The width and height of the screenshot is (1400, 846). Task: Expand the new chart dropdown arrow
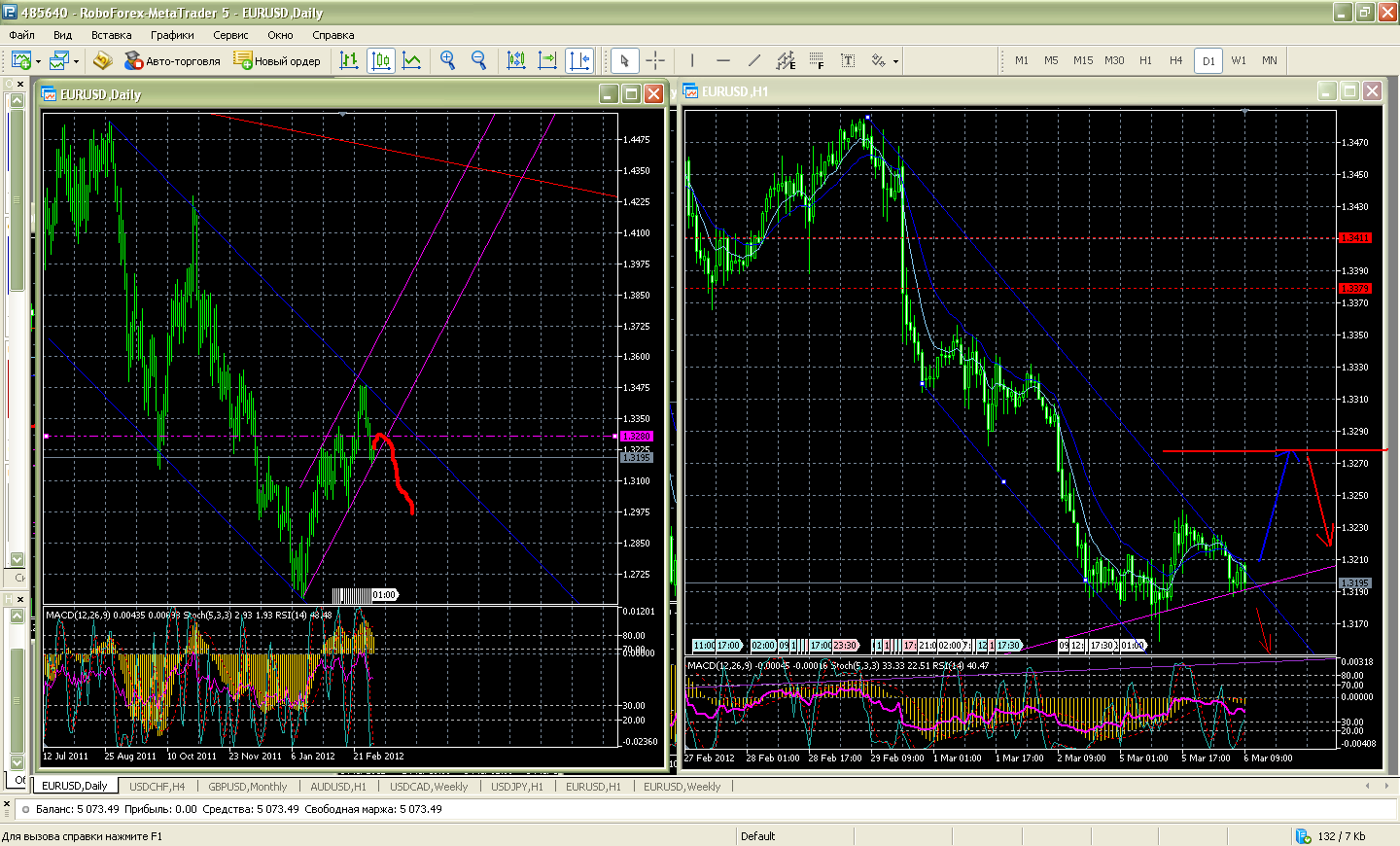pyautogui.click(x=38, y=61)
